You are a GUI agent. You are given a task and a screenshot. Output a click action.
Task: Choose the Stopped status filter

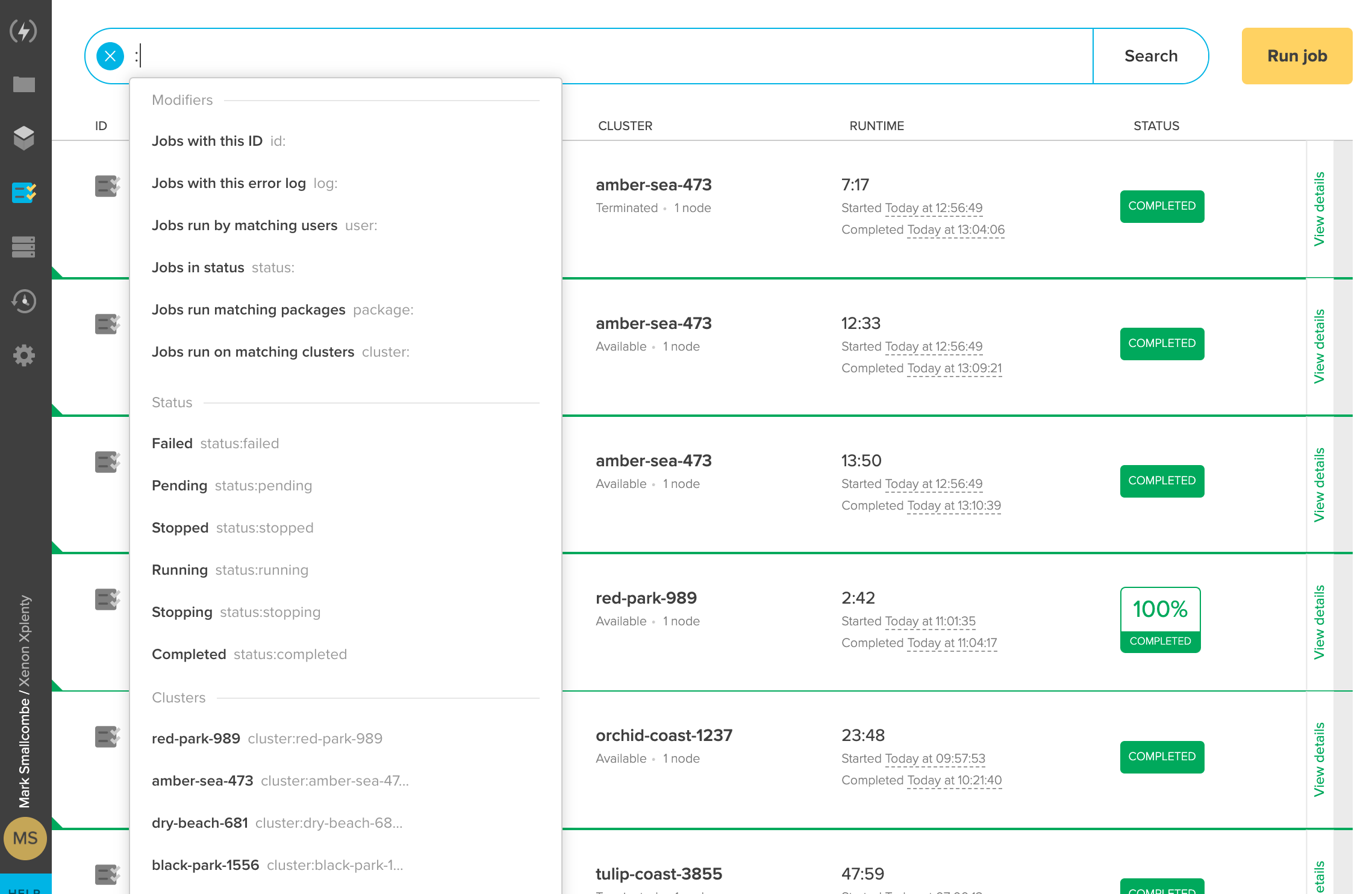346,528
